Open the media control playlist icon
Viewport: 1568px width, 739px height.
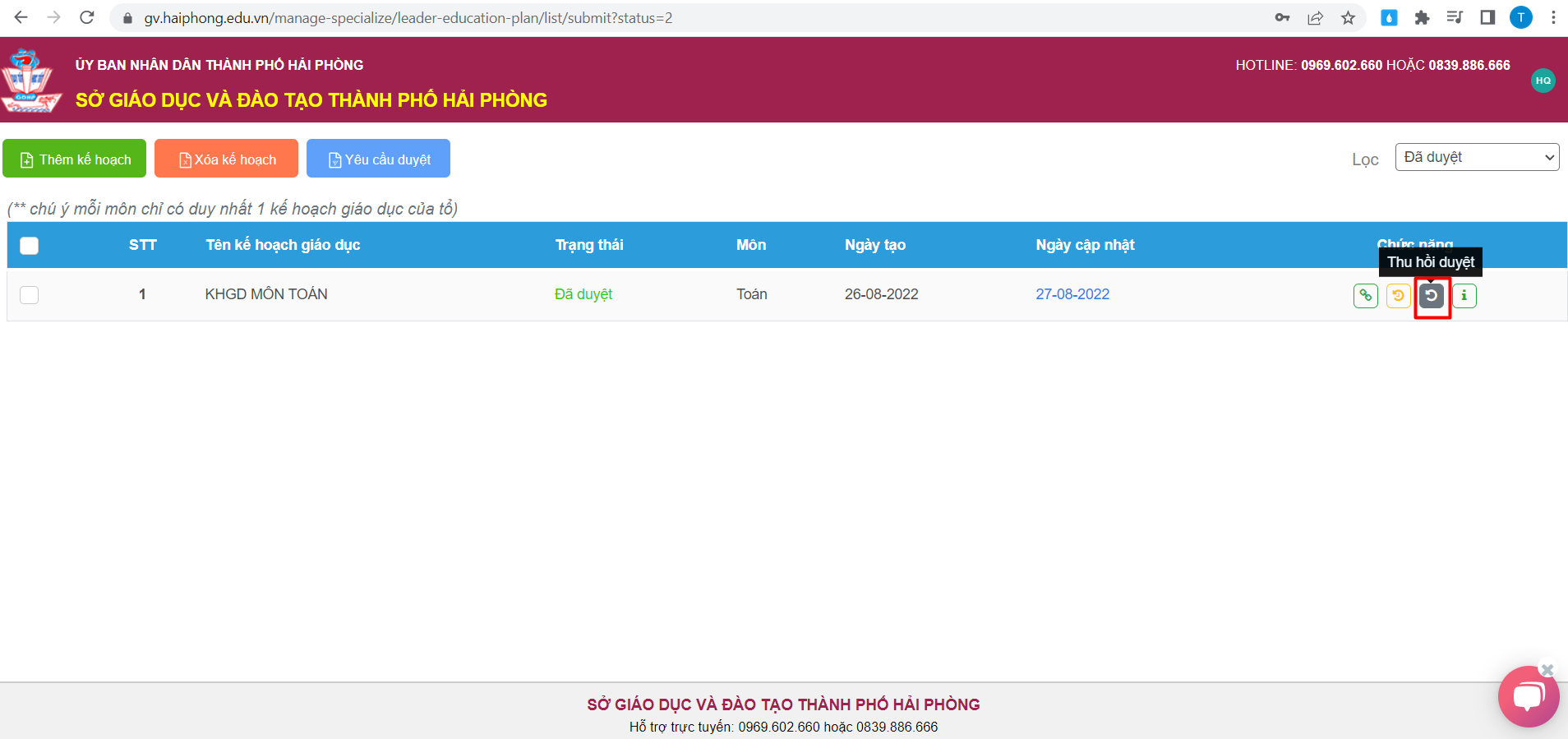point(1455,18)
